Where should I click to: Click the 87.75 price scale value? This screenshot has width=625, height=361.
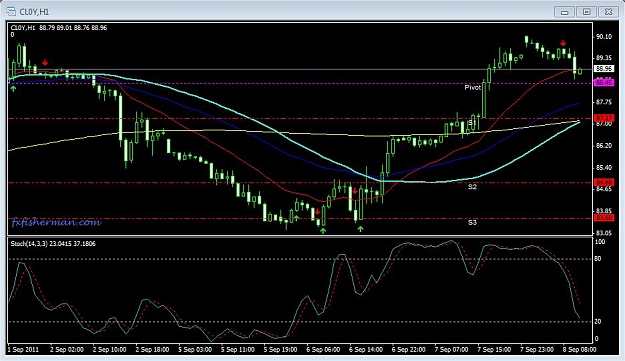tap(604, 102)
